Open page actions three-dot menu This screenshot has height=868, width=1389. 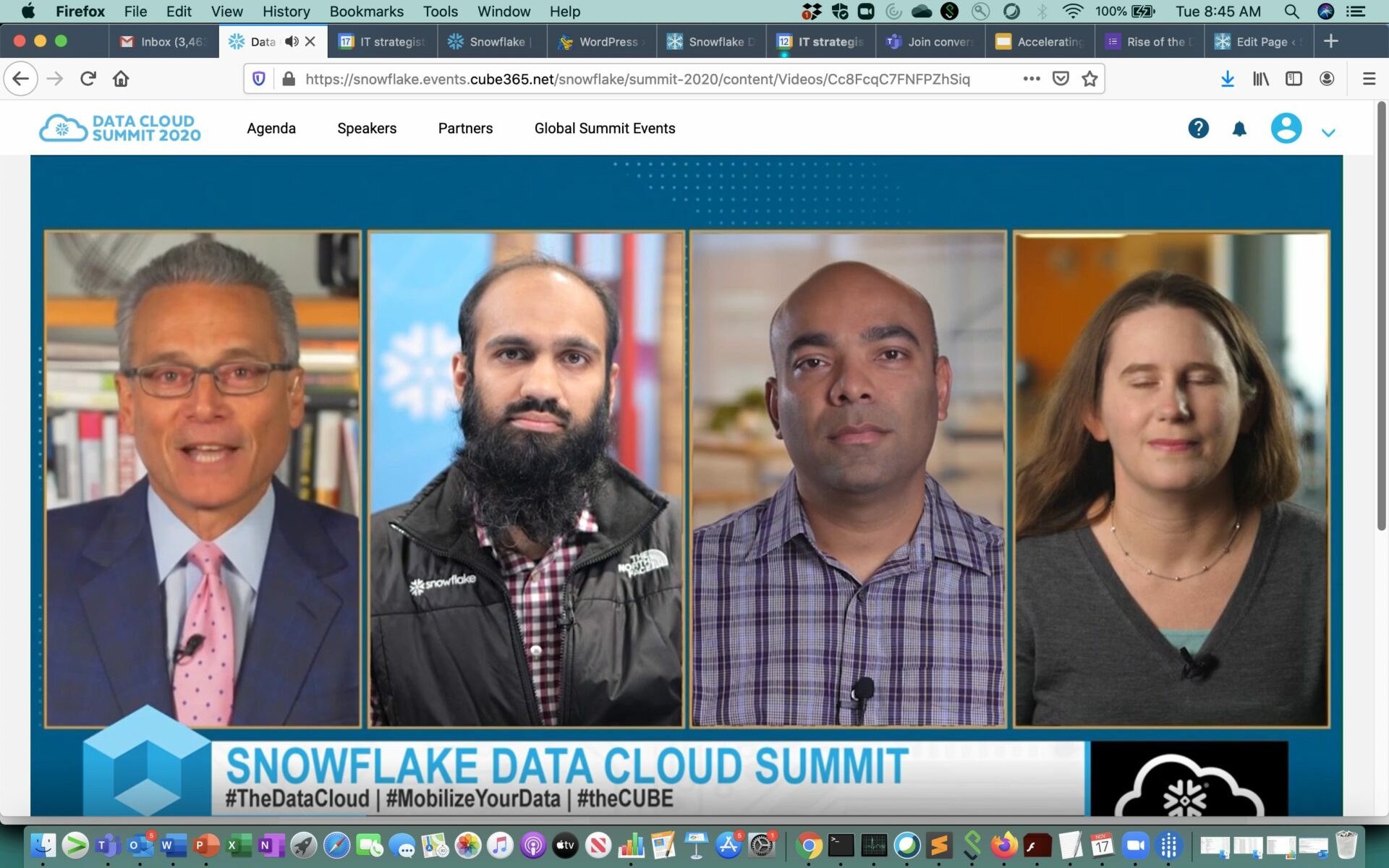[x=1032, y=79]
